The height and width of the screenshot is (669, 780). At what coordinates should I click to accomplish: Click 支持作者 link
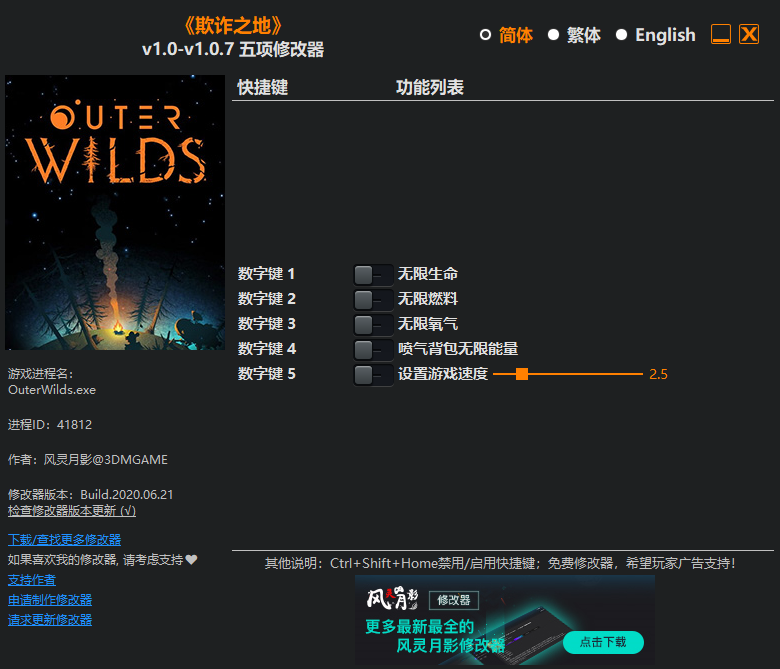(x=32, y=580)
